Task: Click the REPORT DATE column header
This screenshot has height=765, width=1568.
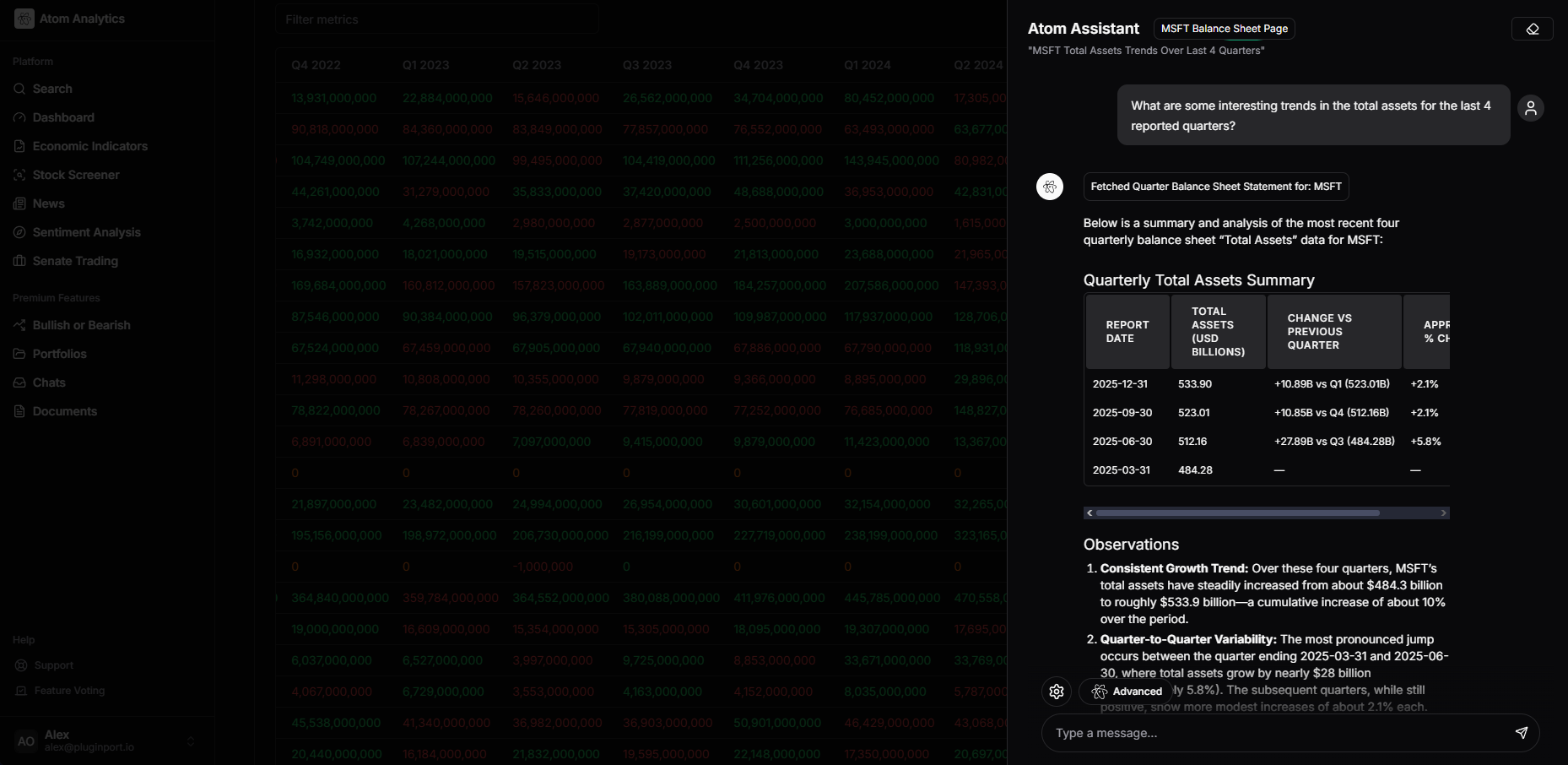Action: [x=1127, y=332]
